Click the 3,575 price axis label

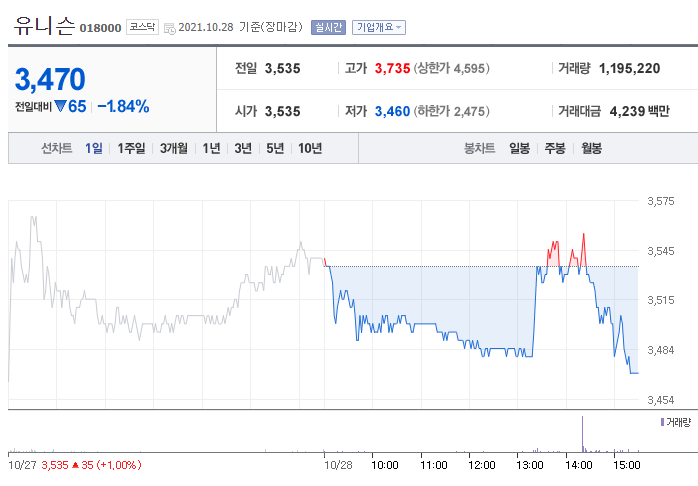coord(661,201)
